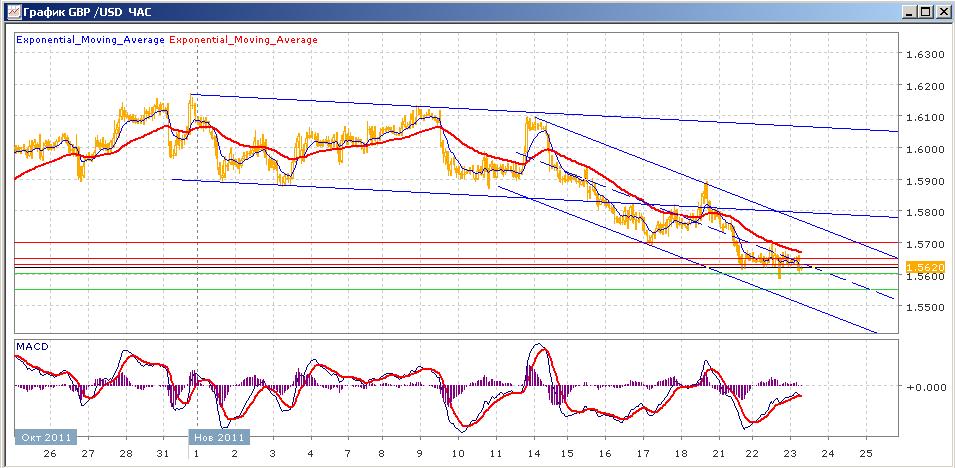Click the Ноя 2011 month marker
Viewport: 955px width, 468px height.
coord(219,437)
